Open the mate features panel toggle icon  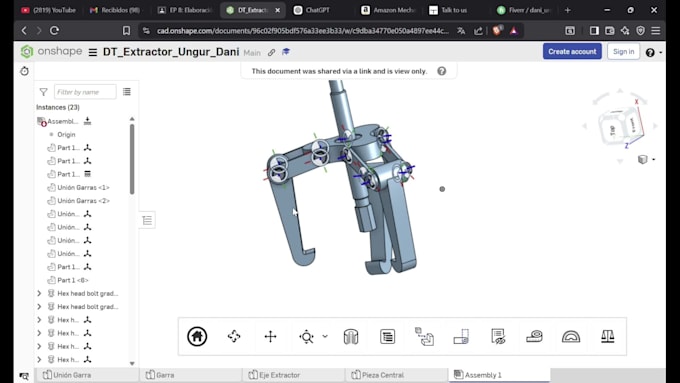[147, 220]
